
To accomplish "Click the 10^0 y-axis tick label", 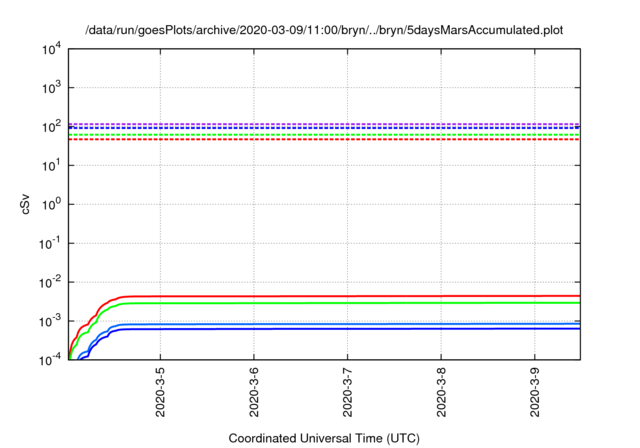I will point(51,204).
